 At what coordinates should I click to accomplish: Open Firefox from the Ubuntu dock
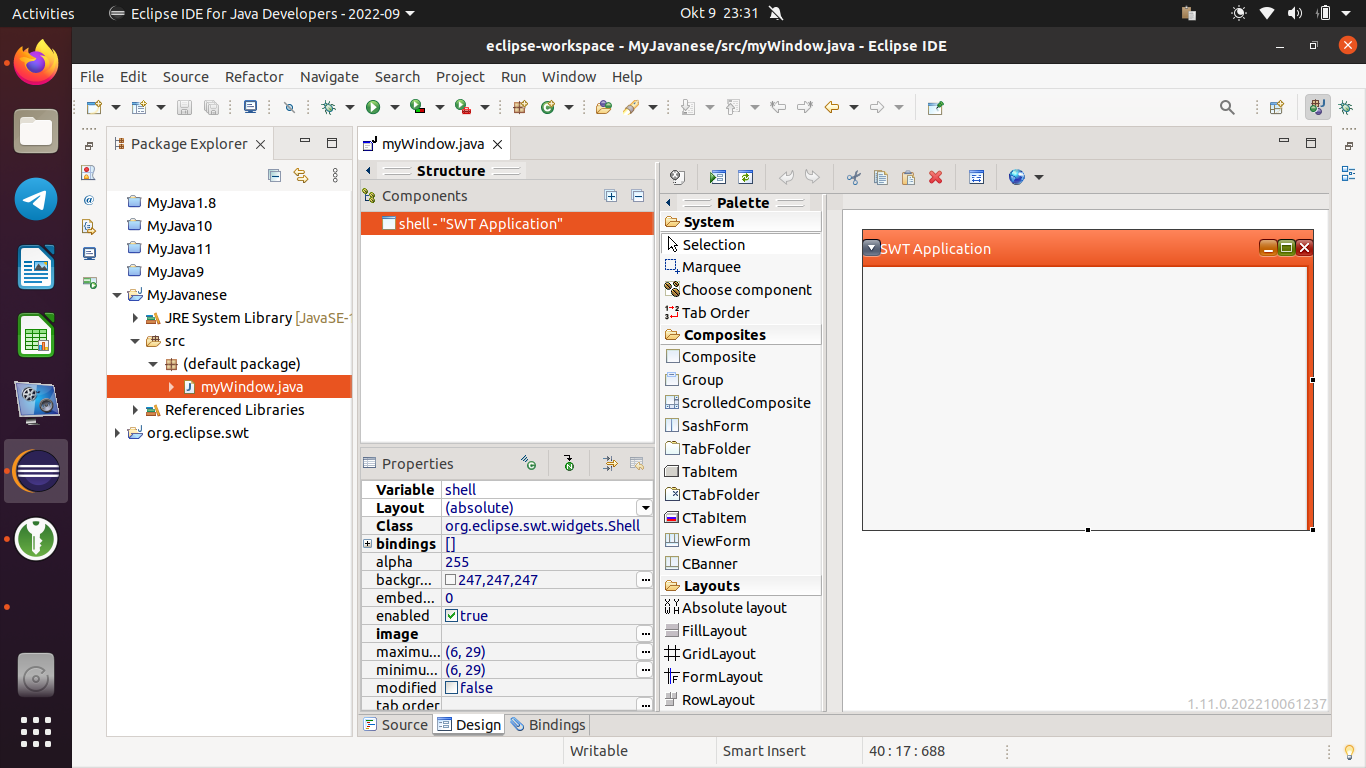36,62
